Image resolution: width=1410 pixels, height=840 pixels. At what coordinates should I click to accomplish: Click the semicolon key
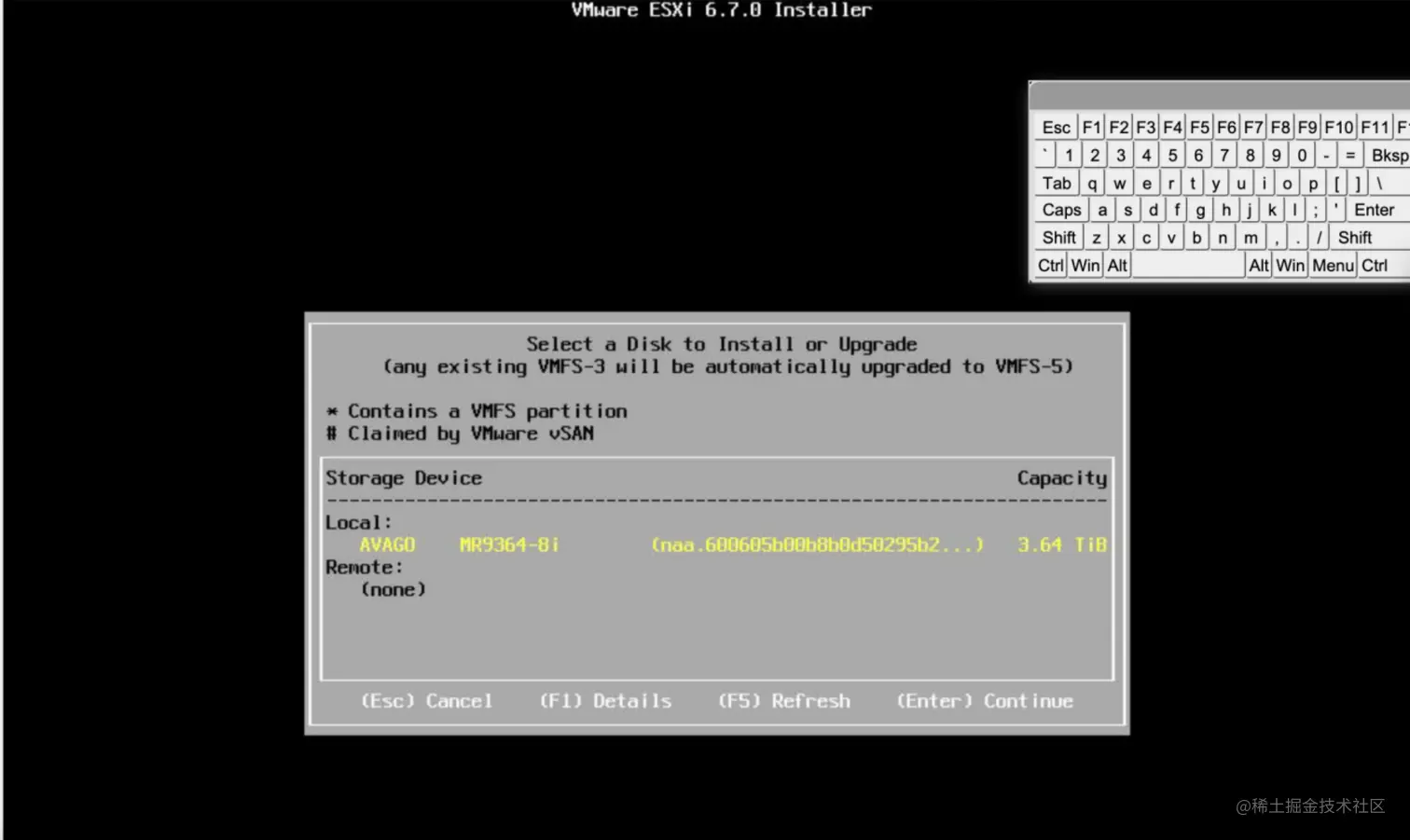[1316, 210]
